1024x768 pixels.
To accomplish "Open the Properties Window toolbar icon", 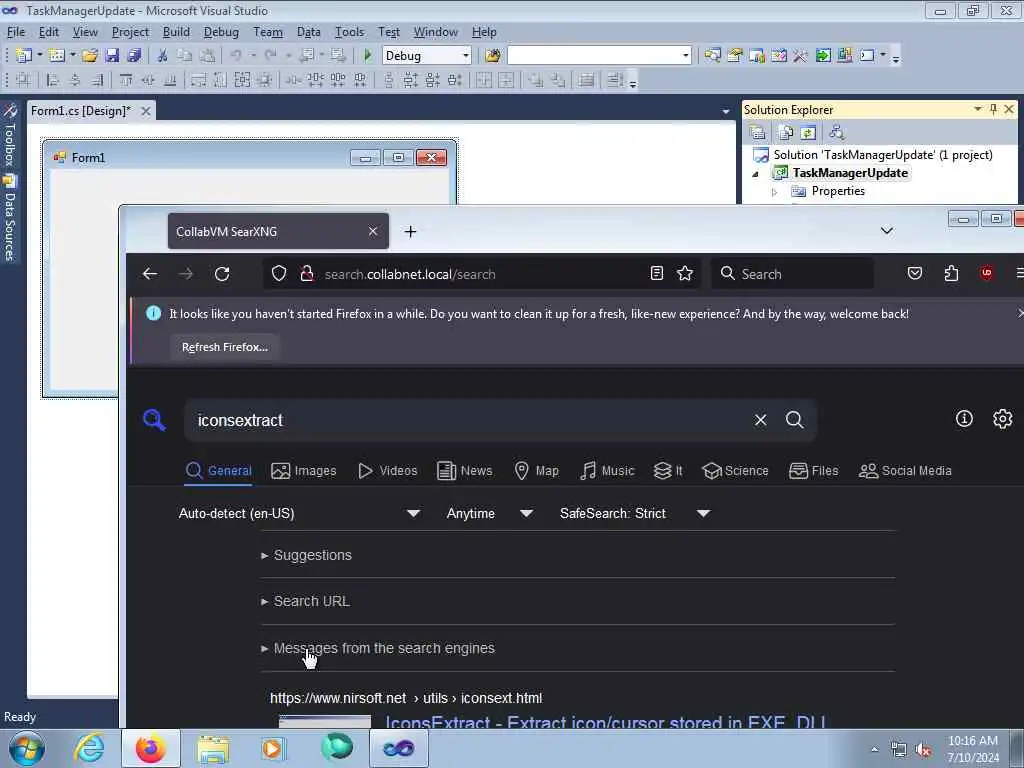I will click(735, 56).
